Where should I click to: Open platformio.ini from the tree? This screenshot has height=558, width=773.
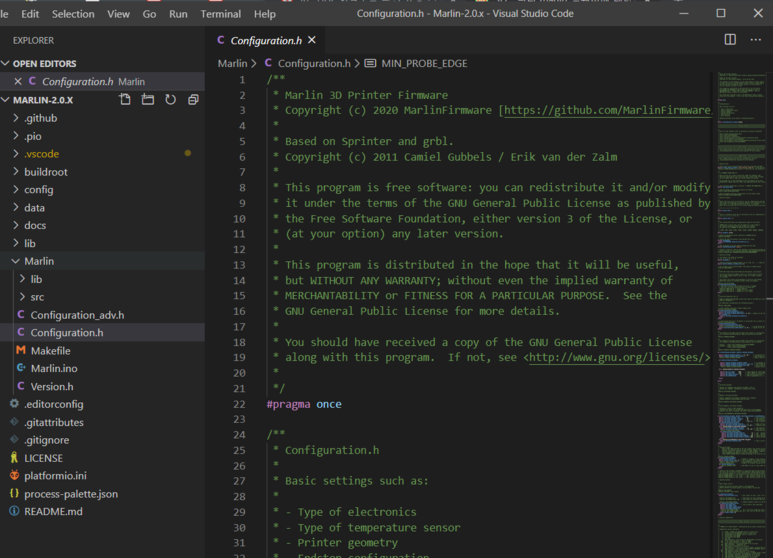coord(55,475)
